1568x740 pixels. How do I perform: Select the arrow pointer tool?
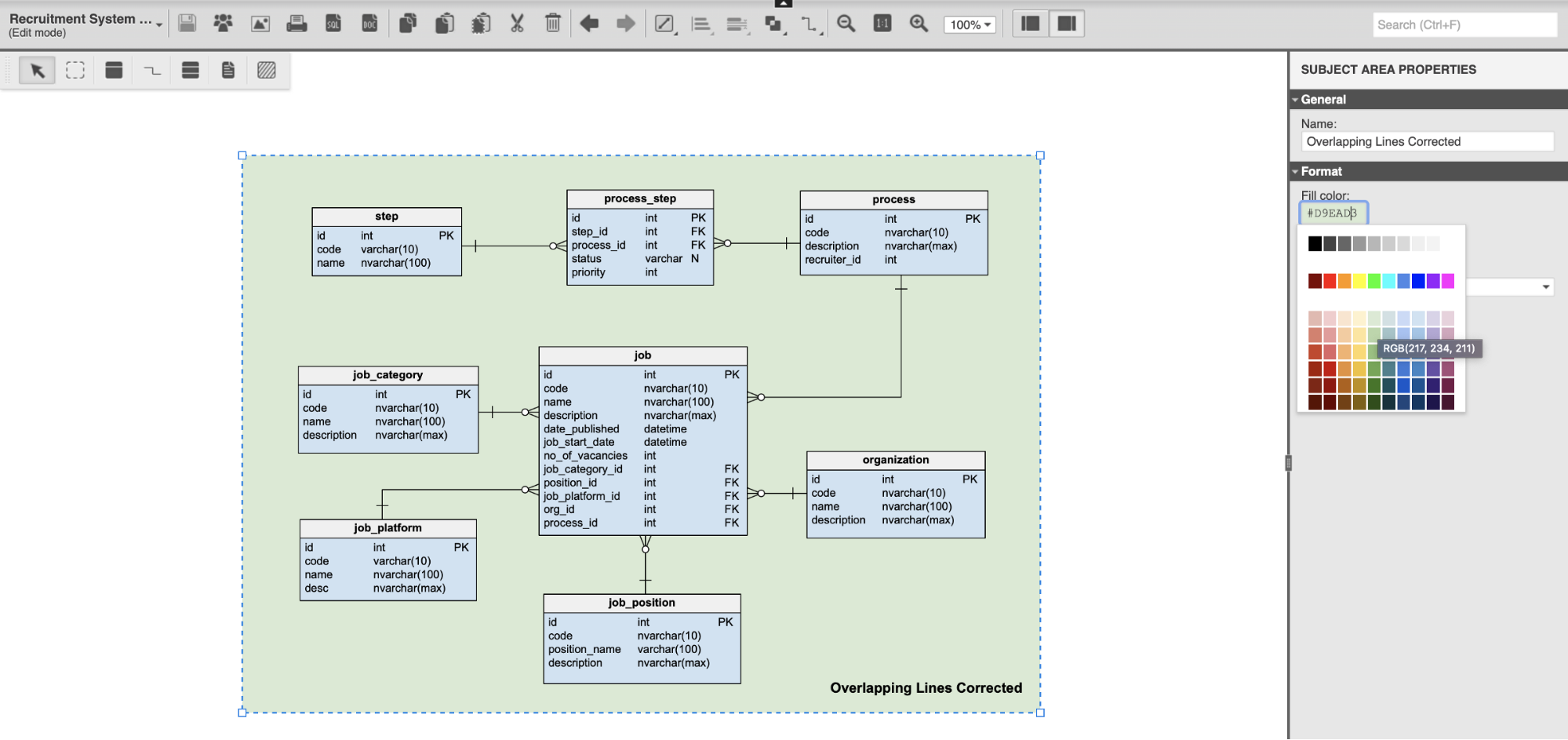pyautogui.click(x=37, y=71)
